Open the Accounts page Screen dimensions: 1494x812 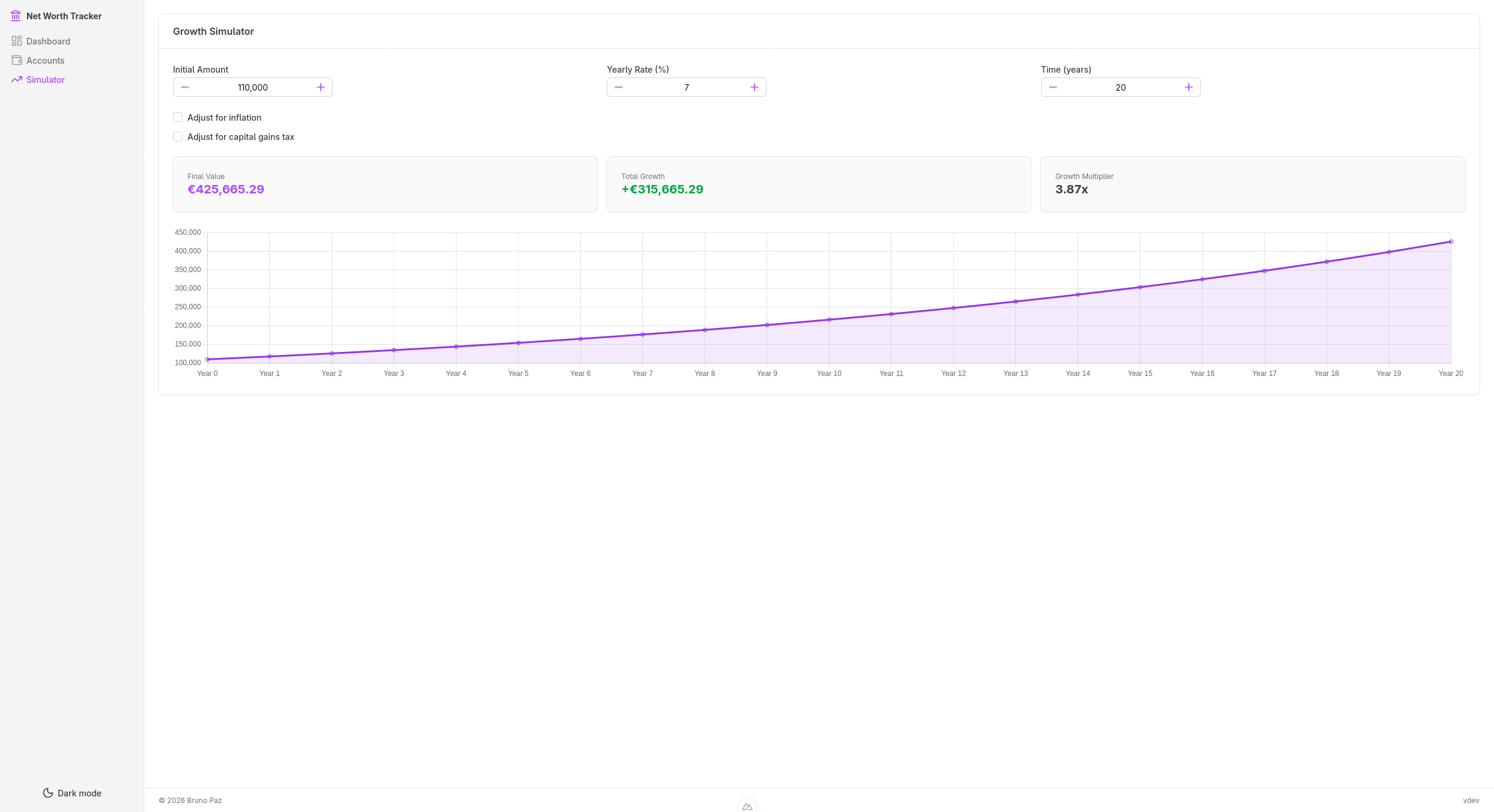point(45,60)
